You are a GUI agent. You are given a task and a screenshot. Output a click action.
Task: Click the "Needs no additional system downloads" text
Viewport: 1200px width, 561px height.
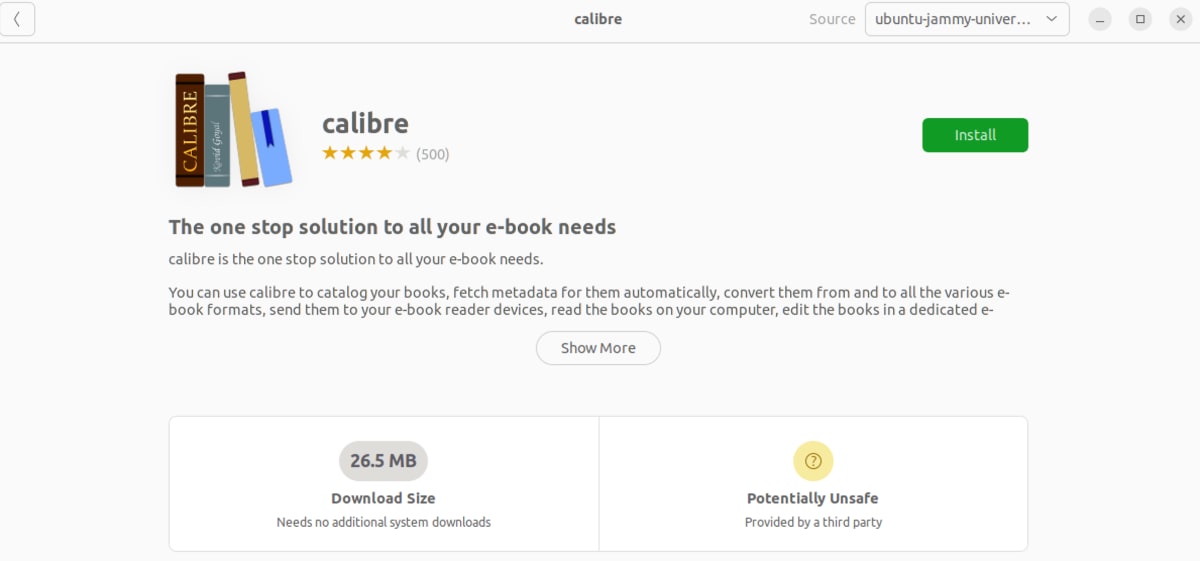pyautogui.click(x=383, y=522)
